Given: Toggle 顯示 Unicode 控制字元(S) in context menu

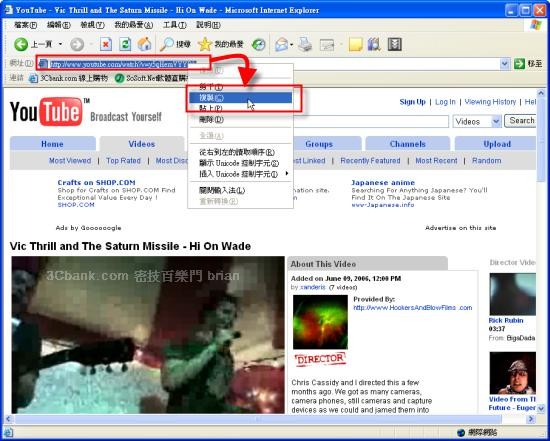Looking at the screenshot, I should pyautogui.click(x=240, y=163).
